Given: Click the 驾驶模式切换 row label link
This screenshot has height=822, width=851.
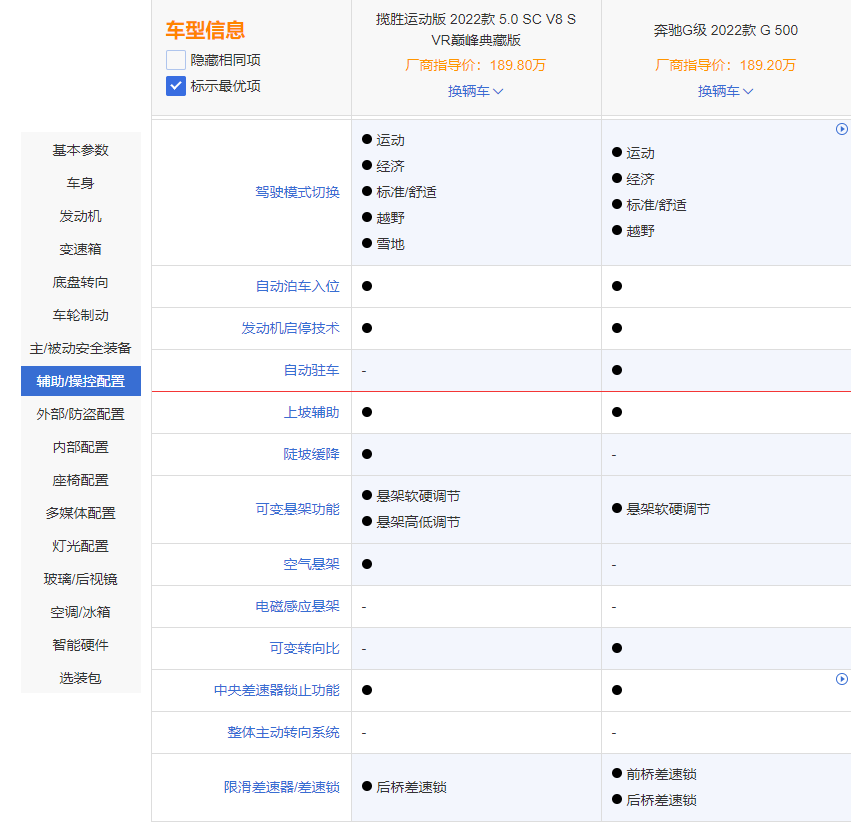Looking at the screenshot, I should click(296, 193).
